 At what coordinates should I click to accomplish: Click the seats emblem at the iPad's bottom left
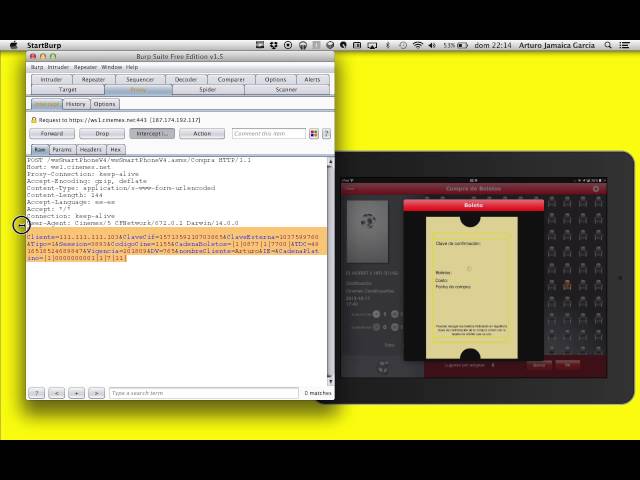coord(383,367)
